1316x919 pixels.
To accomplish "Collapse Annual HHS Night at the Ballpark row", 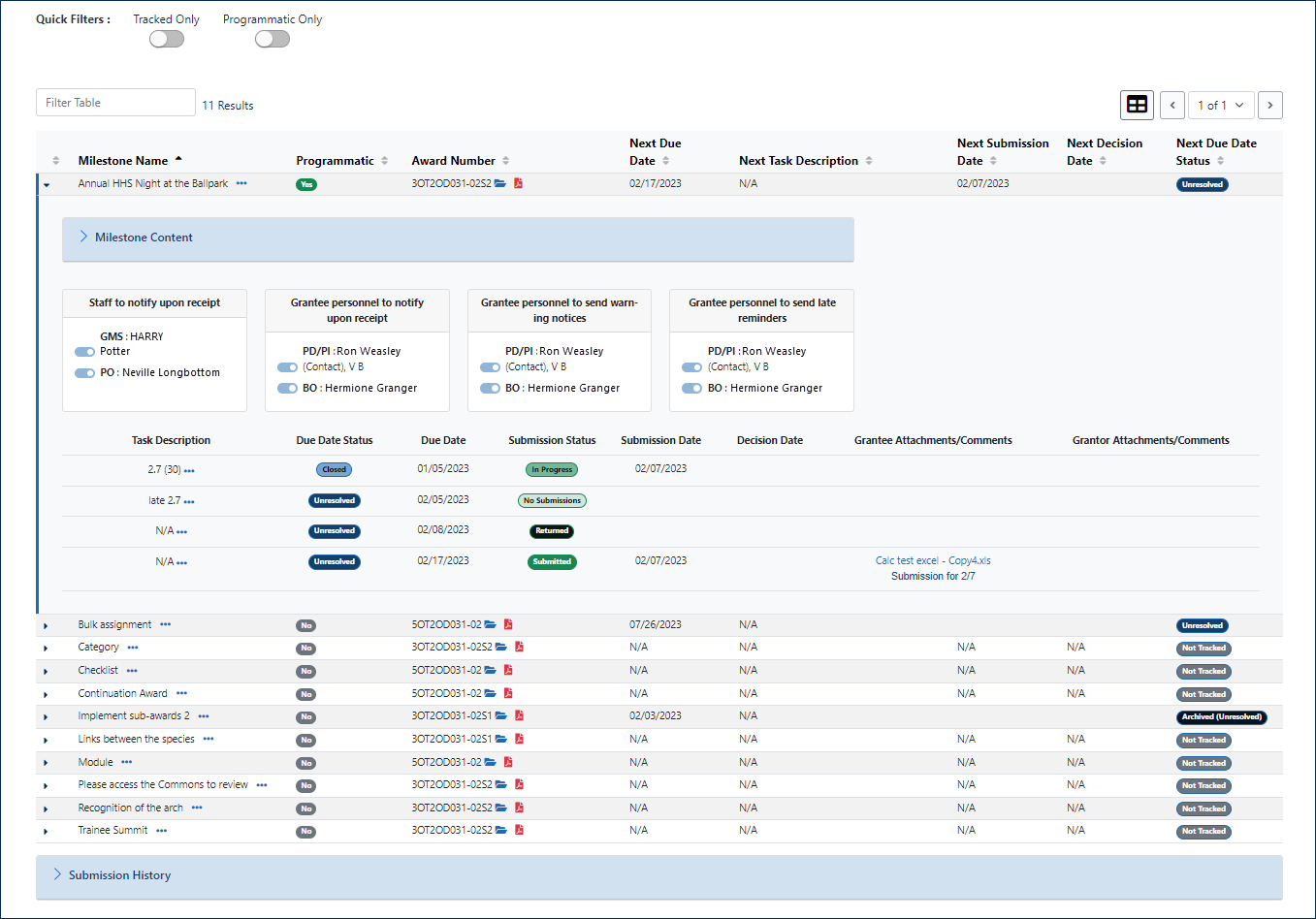I will coord(47,184).
